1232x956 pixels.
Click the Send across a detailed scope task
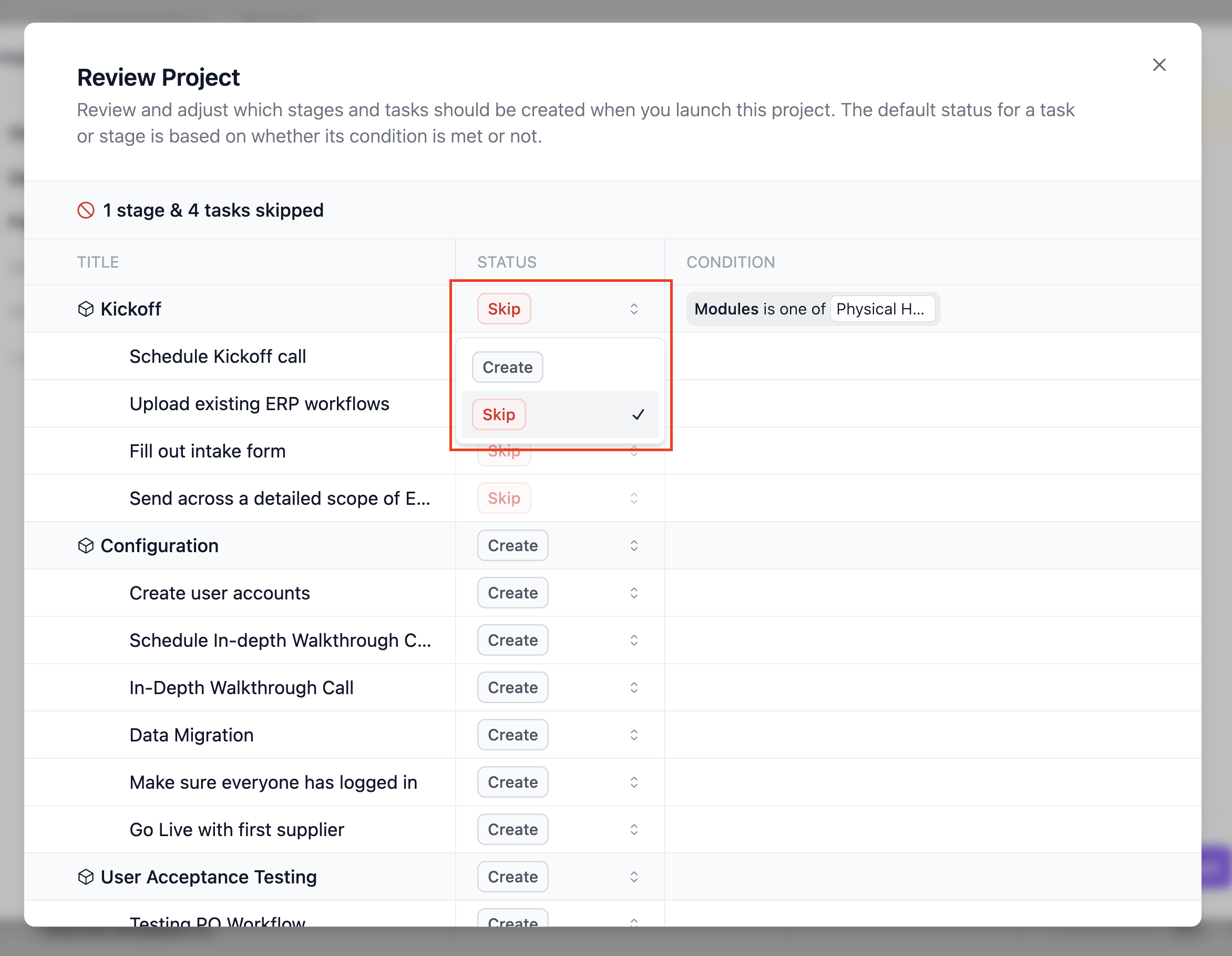click(279, 499)
